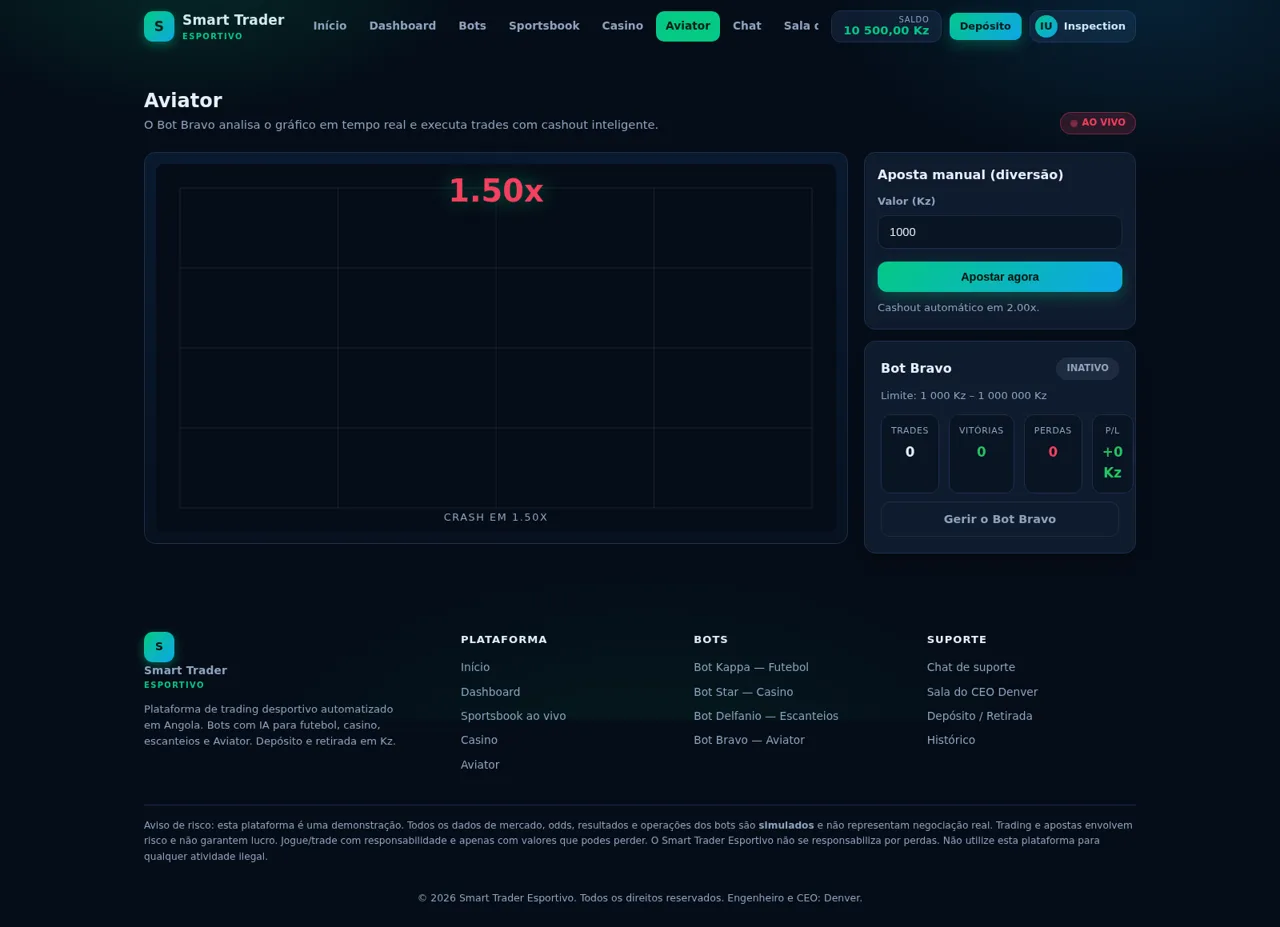Viewport: 1280px width, 927px height.
Task: Open footer link Casino
Action: 479,740
